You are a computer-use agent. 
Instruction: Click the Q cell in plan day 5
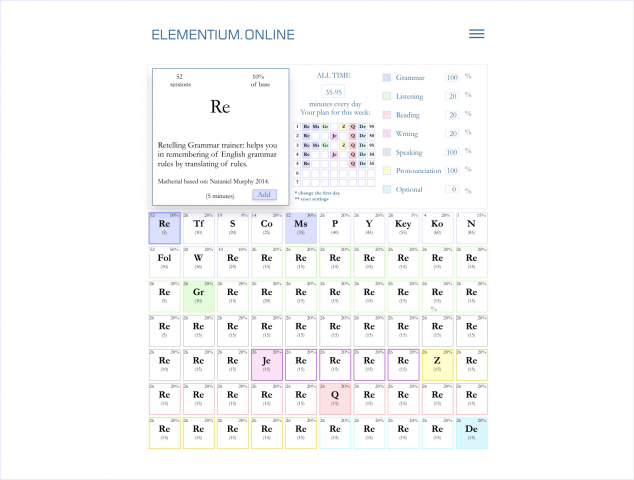pyautogui.click(x=353, y=164)
